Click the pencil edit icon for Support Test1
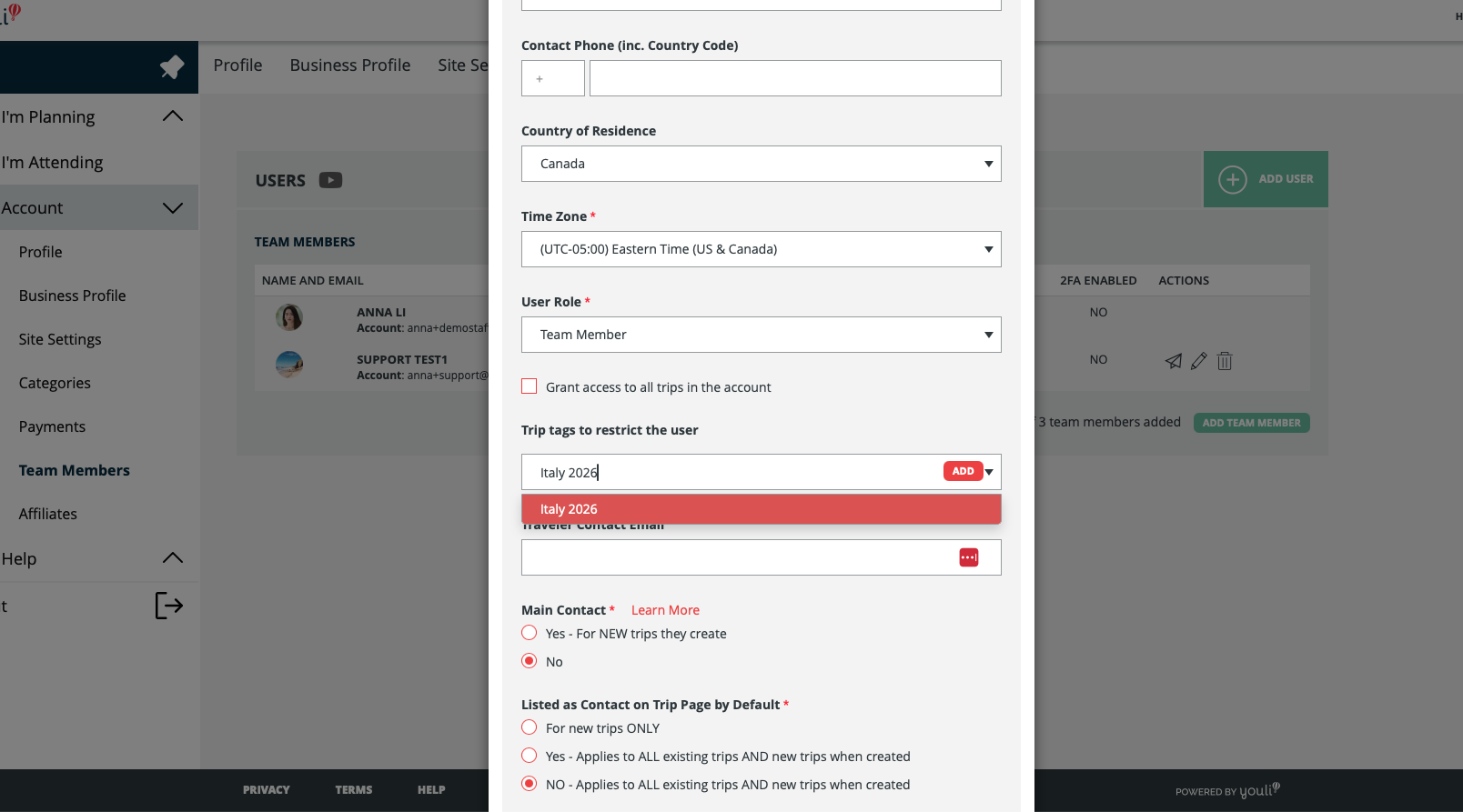Viewport: 1463px width, 812px height. (1199, 361)
